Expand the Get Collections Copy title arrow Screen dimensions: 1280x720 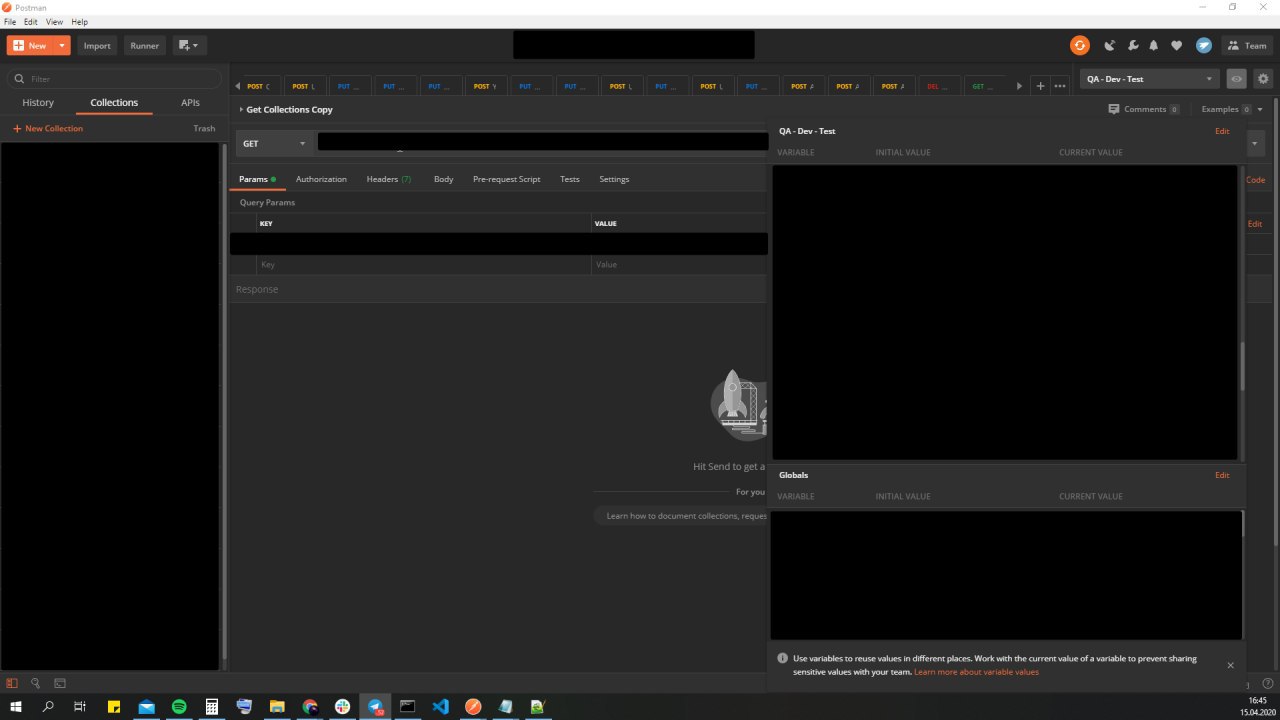(241, 109)
